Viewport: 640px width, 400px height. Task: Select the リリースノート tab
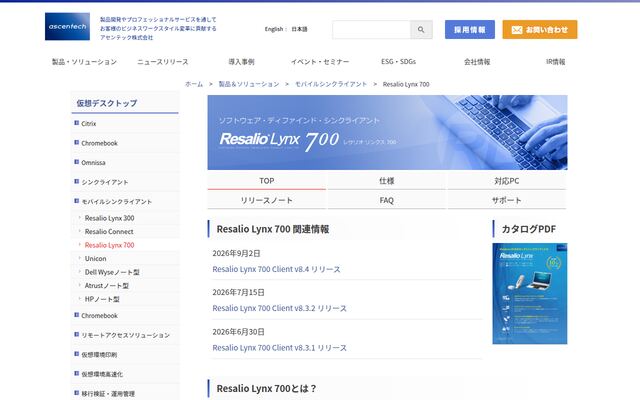(267, 200)
